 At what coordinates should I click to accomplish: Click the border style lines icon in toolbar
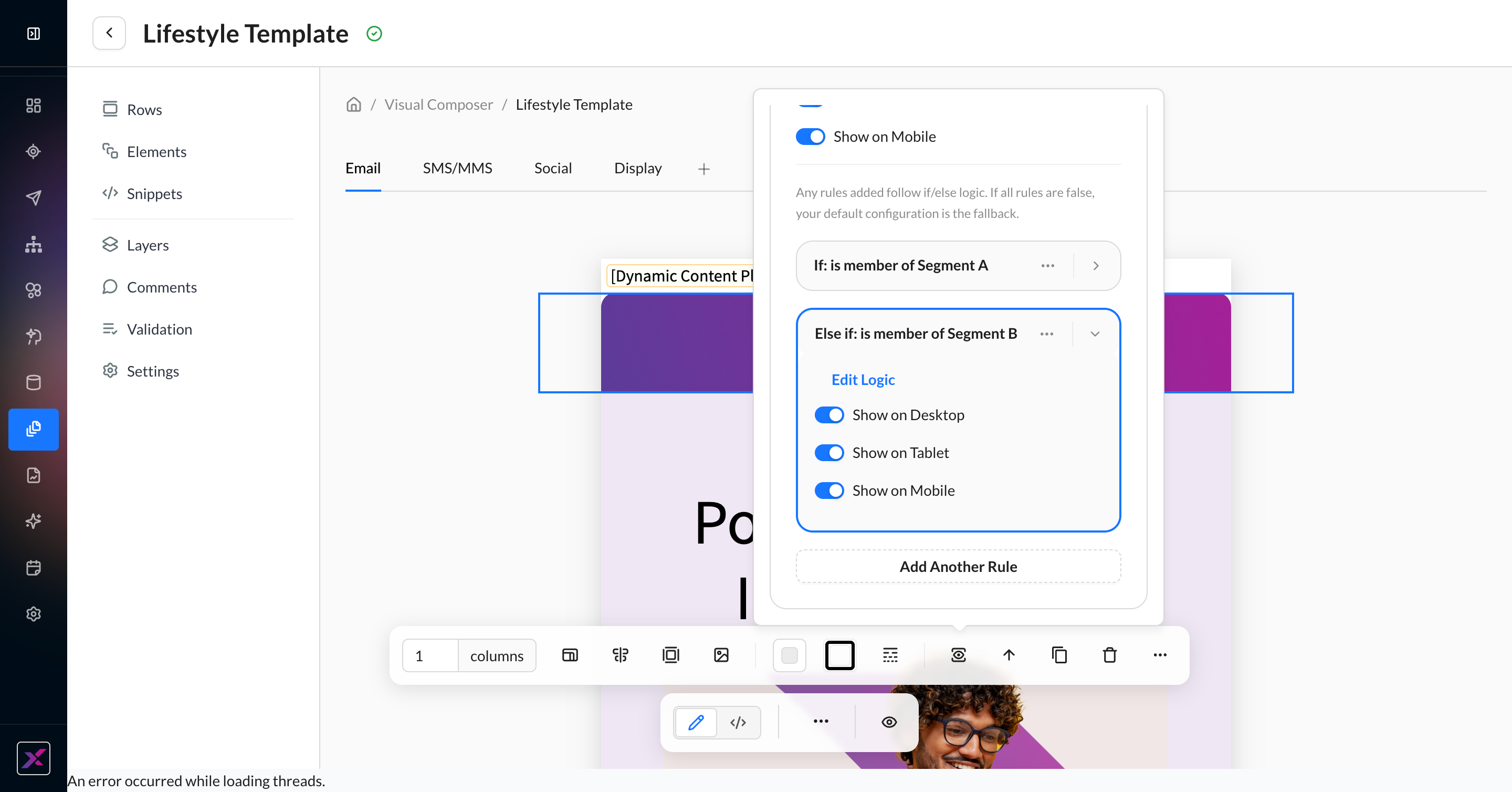pyautogui.click(x=890, y=655)
